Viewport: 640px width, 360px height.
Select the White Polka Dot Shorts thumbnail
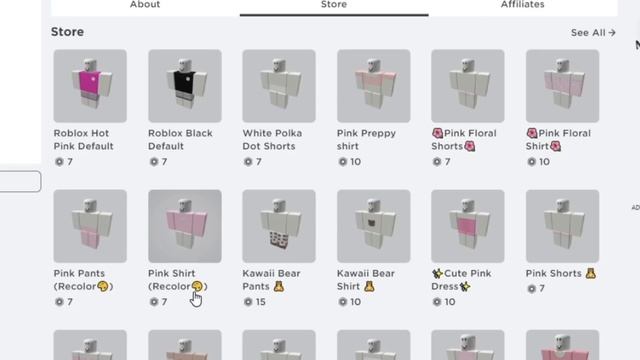(x=279, y=86)
